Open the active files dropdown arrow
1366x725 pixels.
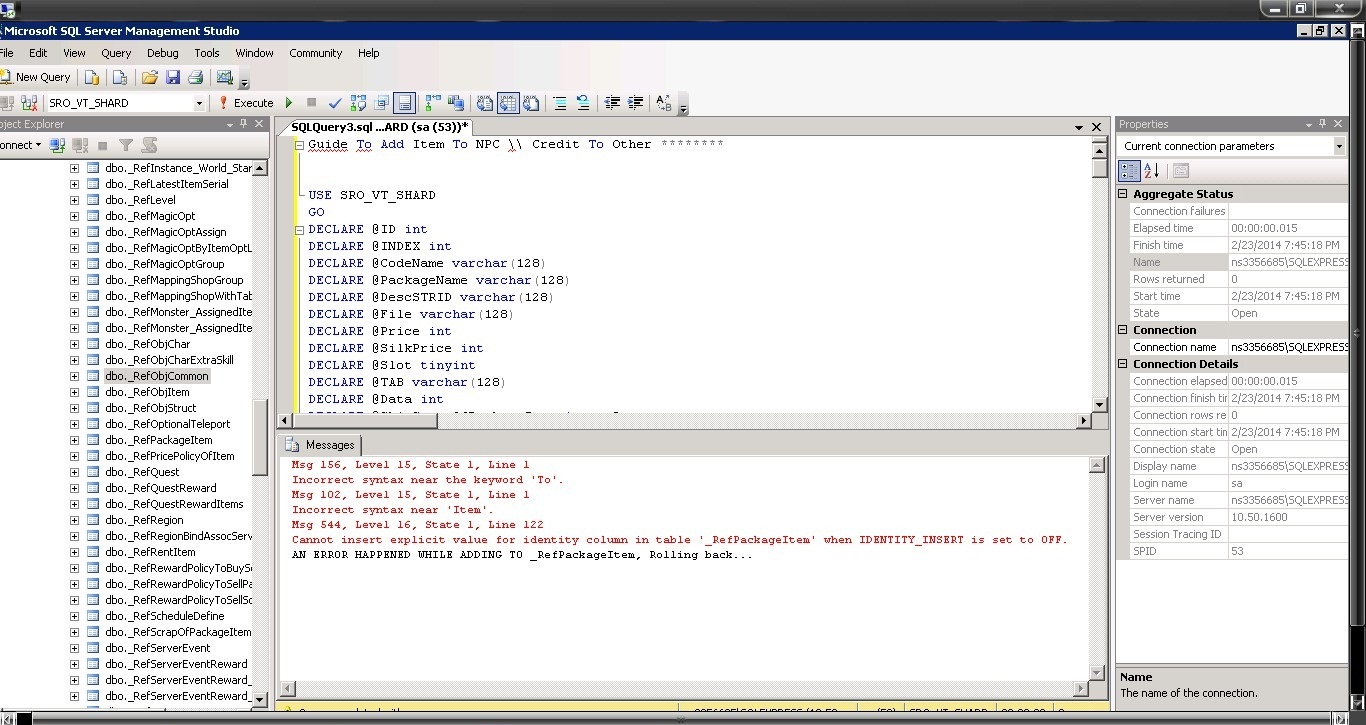(x=1079, y=127)
